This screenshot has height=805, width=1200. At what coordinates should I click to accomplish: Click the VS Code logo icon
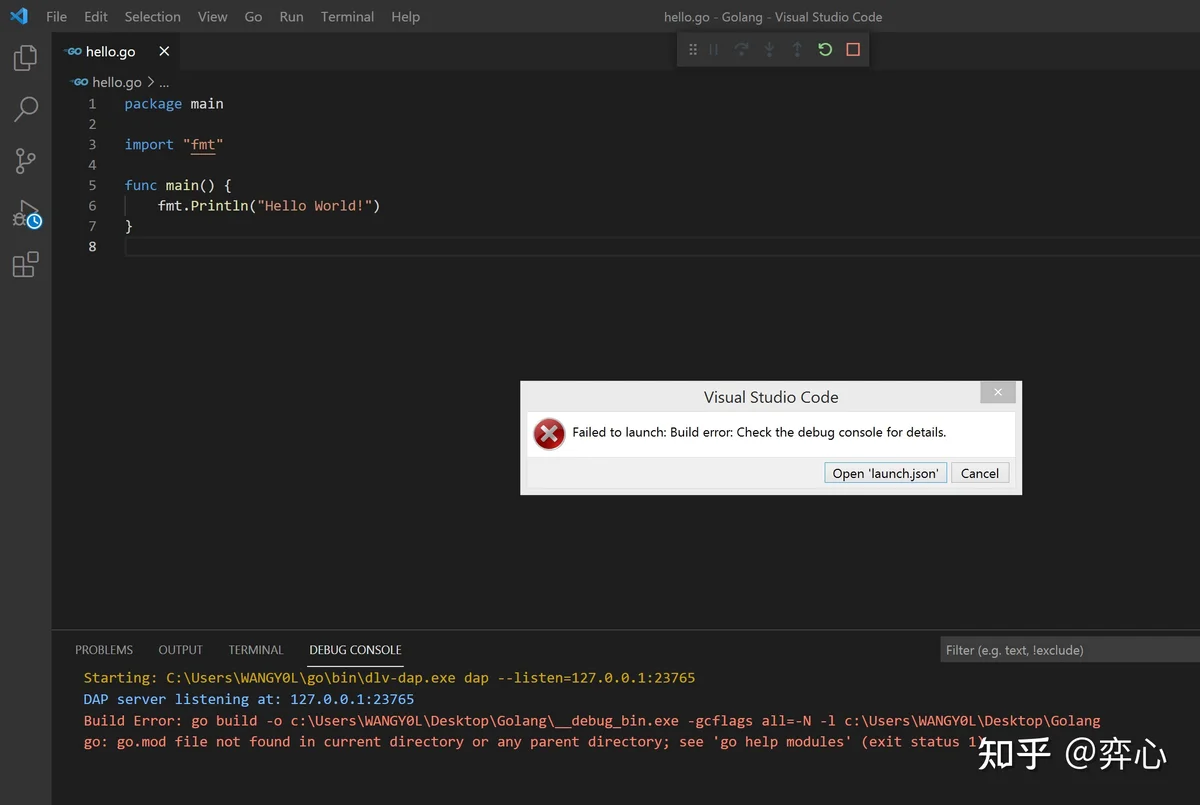click(19, 16)
